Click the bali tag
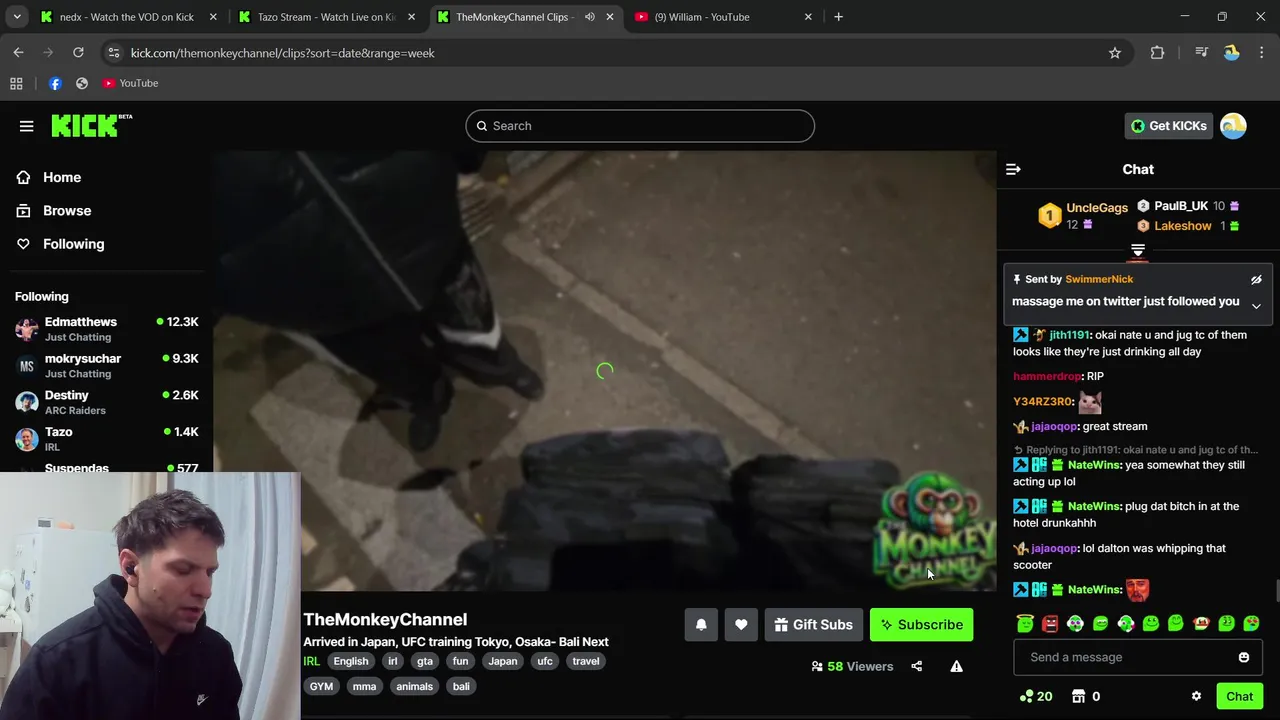This screenshot has height=720, width=1280. coord(461,687)
